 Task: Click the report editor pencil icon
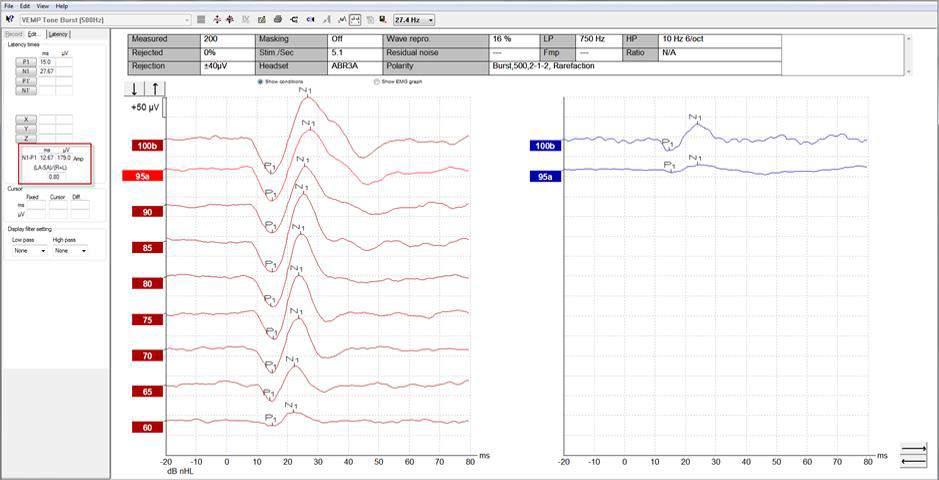262,20
